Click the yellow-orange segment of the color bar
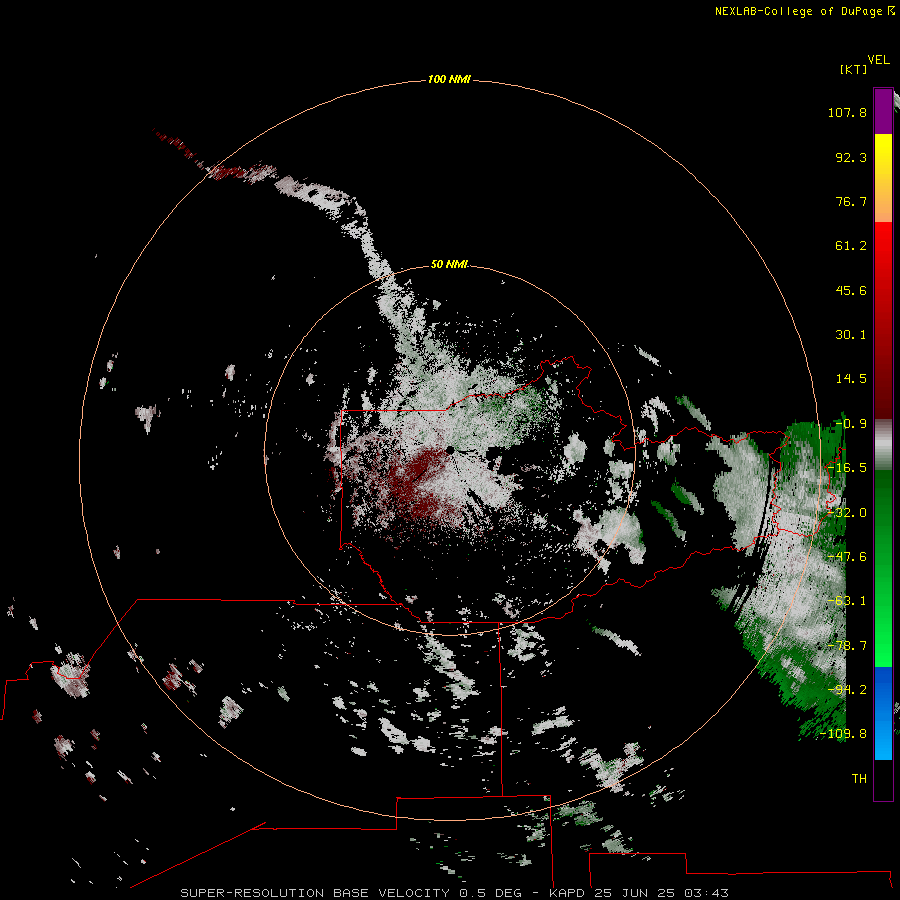900x900 pixels. 883,178
